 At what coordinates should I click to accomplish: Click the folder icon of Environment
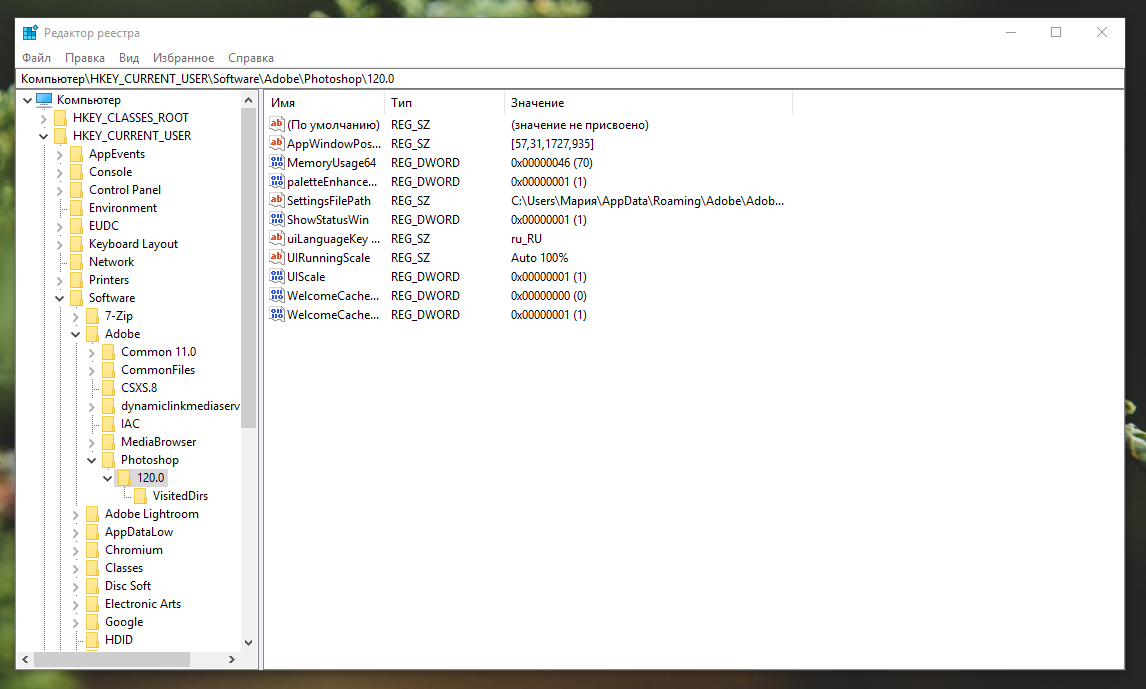coord(77,208)
